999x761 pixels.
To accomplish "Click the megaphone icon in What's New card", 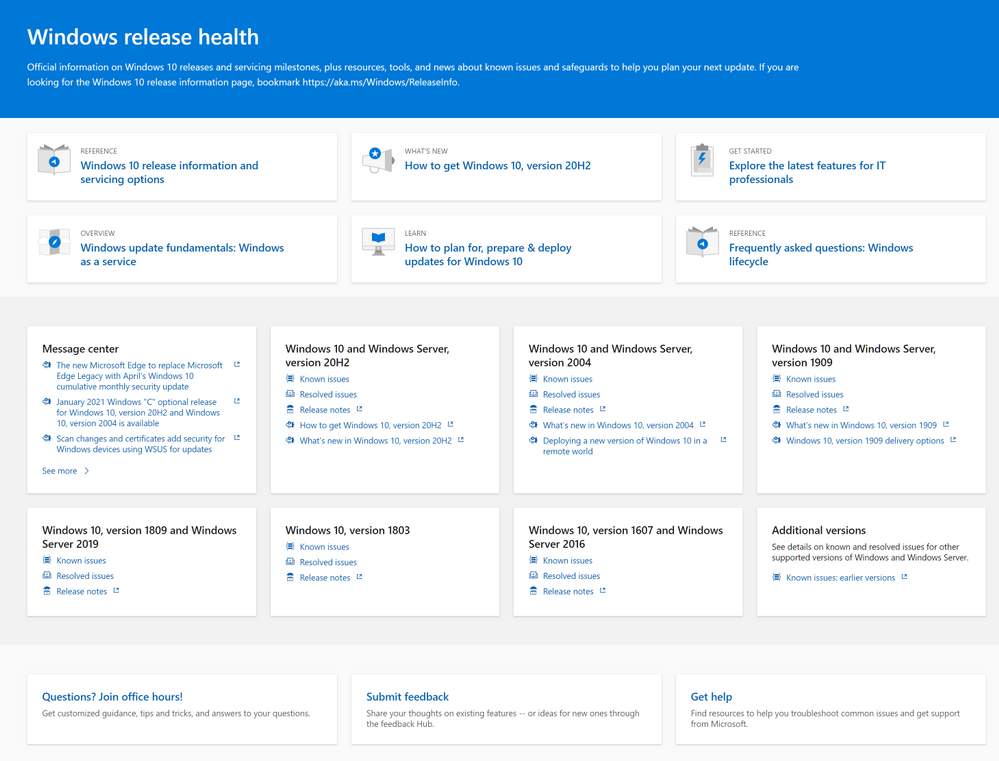I will point(378,160).
